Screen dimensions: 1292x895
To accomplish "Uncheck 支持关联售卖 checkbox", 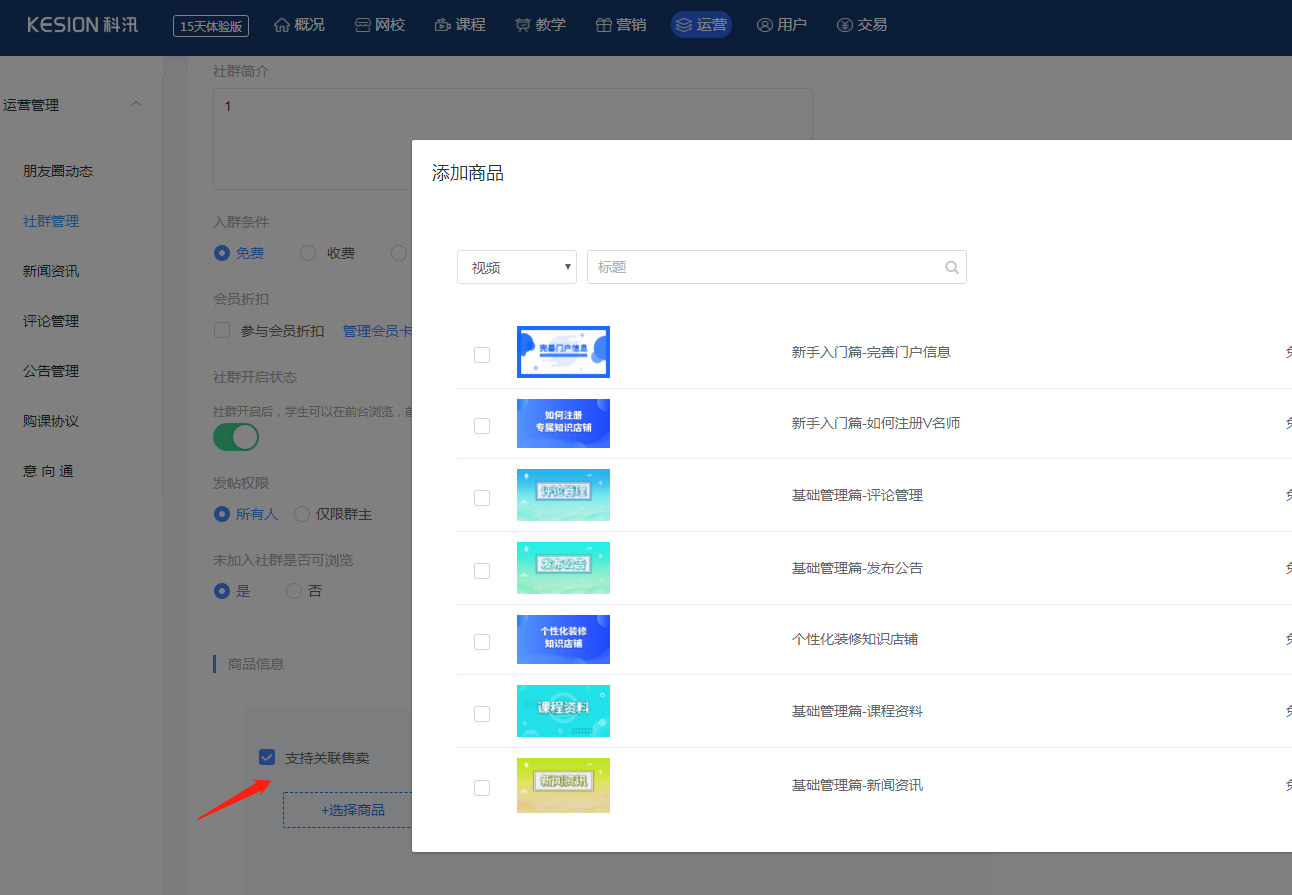I will 267,757.
